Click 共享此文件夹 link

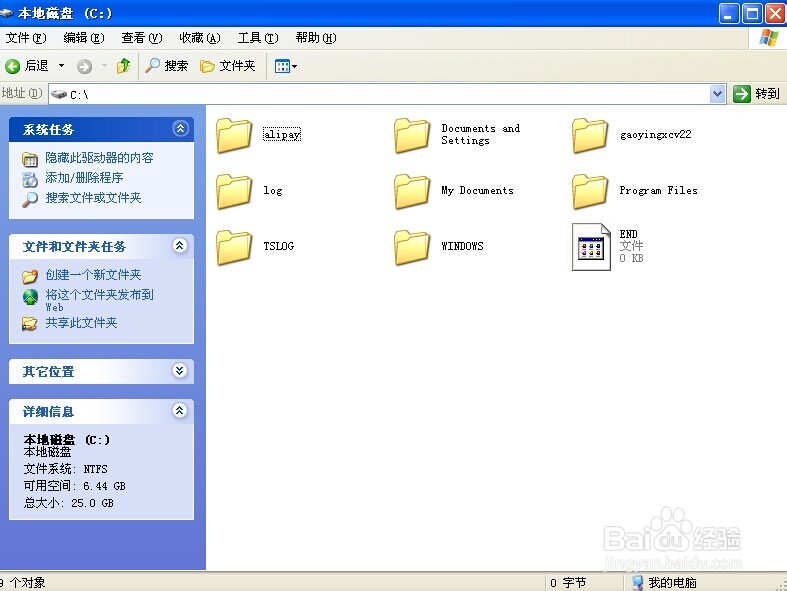tap(81, 322)
